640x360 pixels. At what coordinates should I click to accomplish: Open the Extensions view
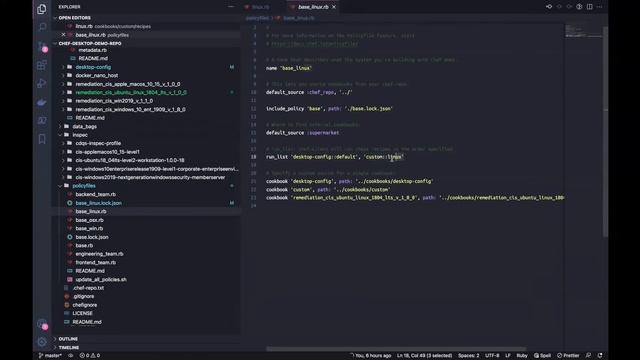point(42,65)
